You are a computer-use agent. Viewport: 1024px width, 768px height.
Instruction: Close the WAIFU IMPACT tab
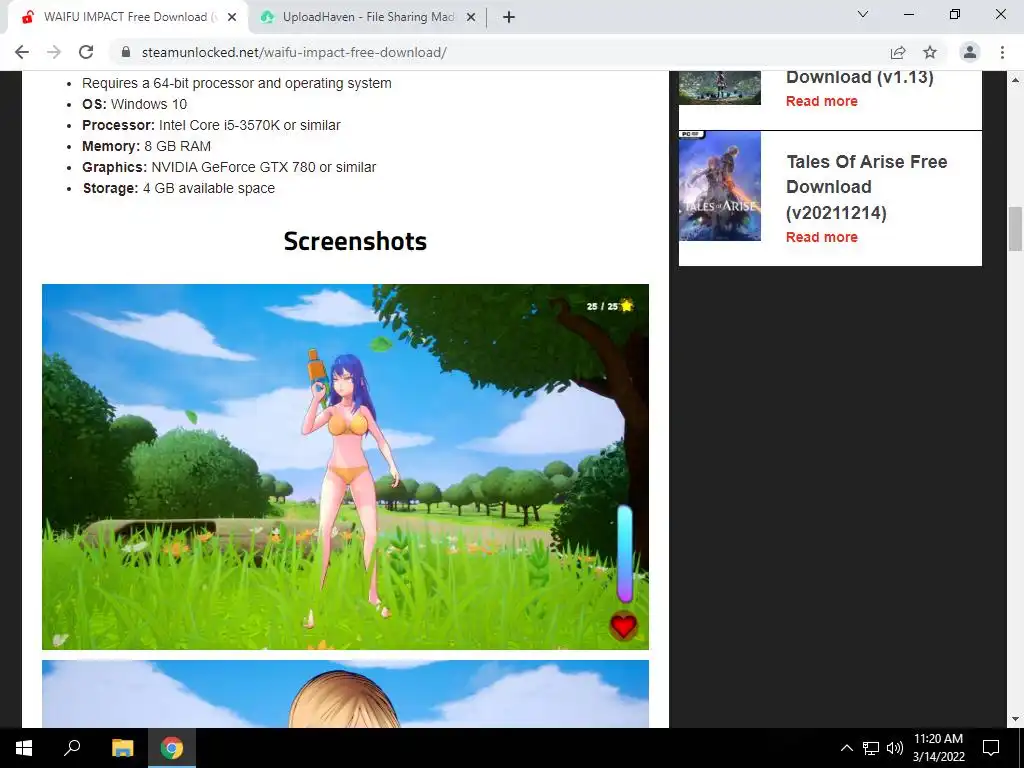pos(232,18)
